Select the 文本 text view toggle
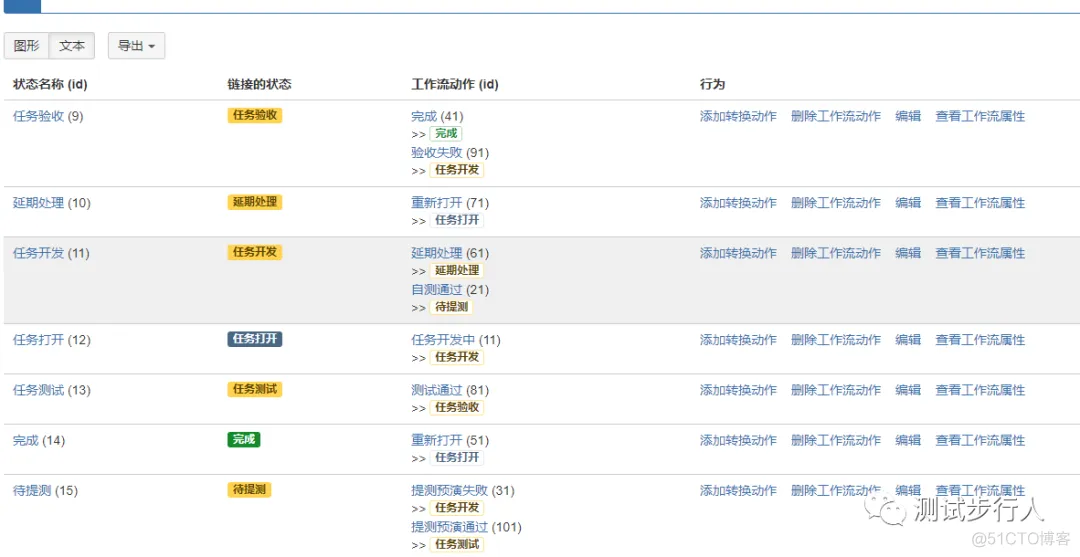The height and width of the screenshot is (557, 1080). [x=72, y=46]
